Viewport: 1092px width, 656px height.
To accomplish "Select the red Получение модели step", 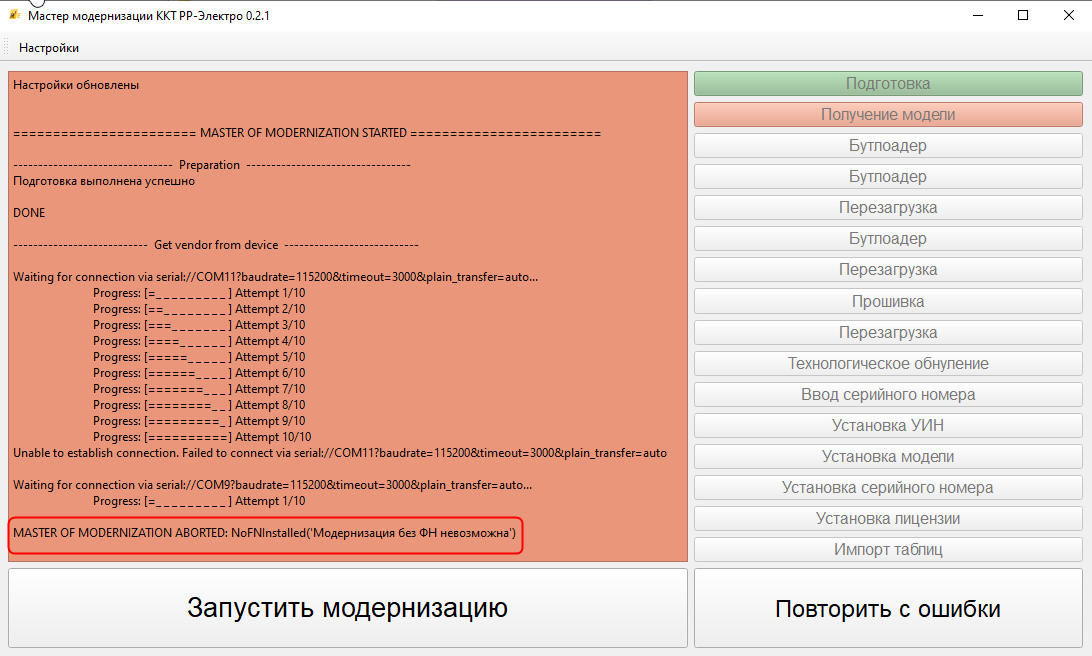I will coord(888,115).
